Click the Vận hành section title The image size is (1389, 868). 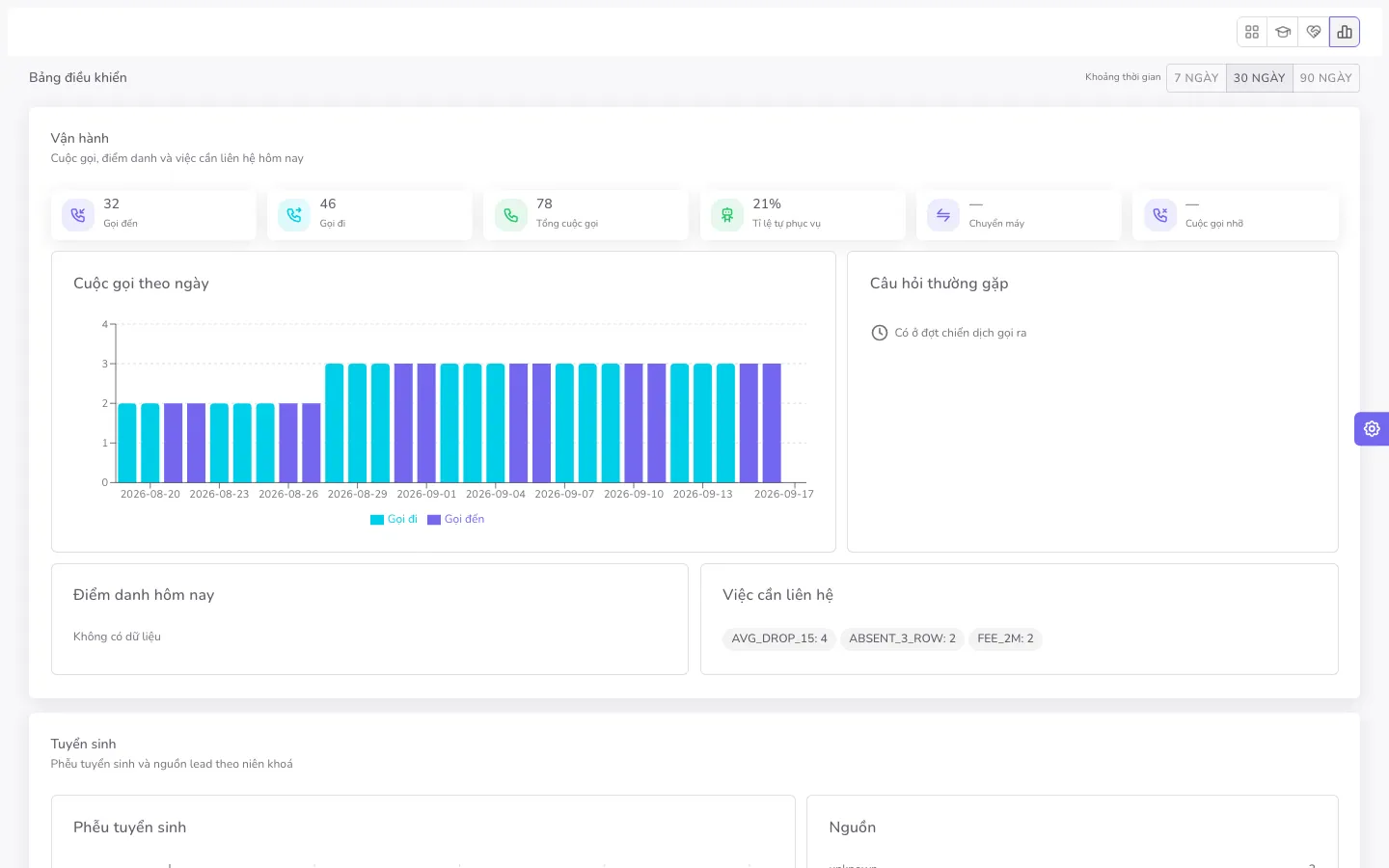click(x=80, y=138)
